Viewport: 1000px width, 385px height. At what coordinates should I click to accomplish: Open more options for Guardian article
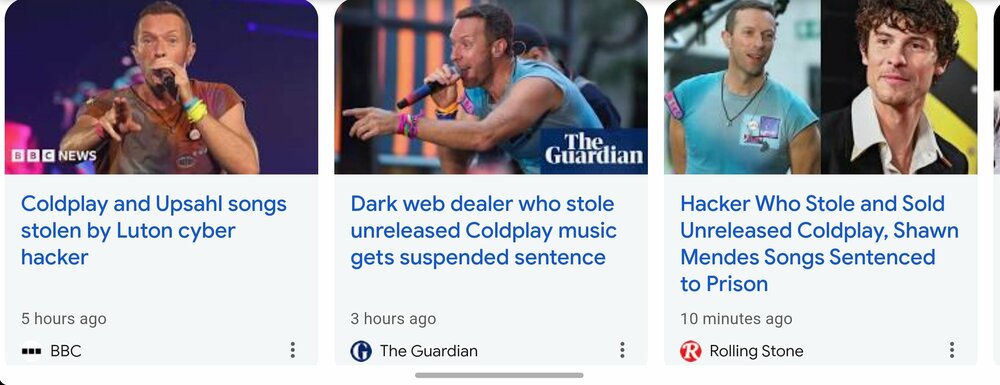pyautogui.click(x=622, y=350)
